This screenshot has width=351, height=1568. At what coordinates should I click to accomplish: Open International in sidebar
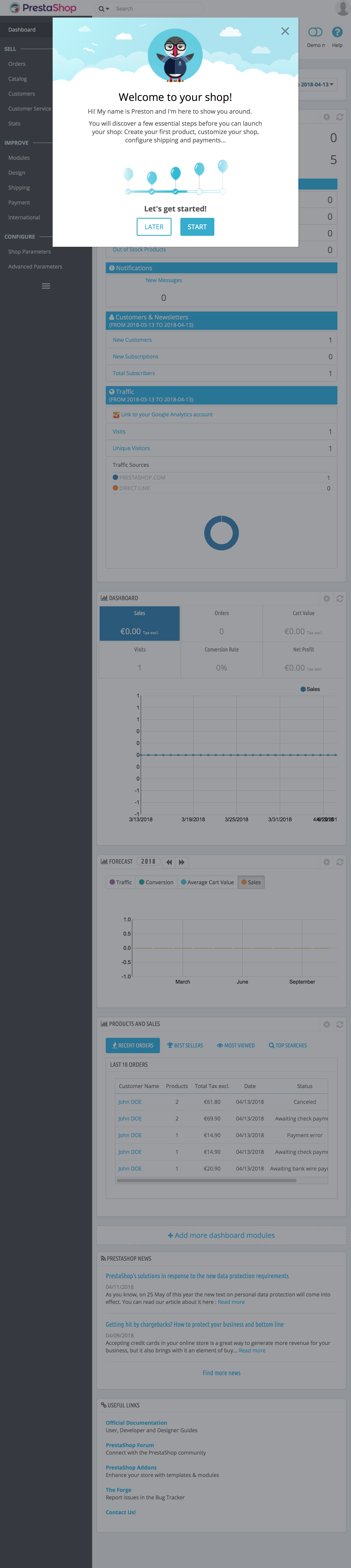pyautogui.click(x=24, y=217)
